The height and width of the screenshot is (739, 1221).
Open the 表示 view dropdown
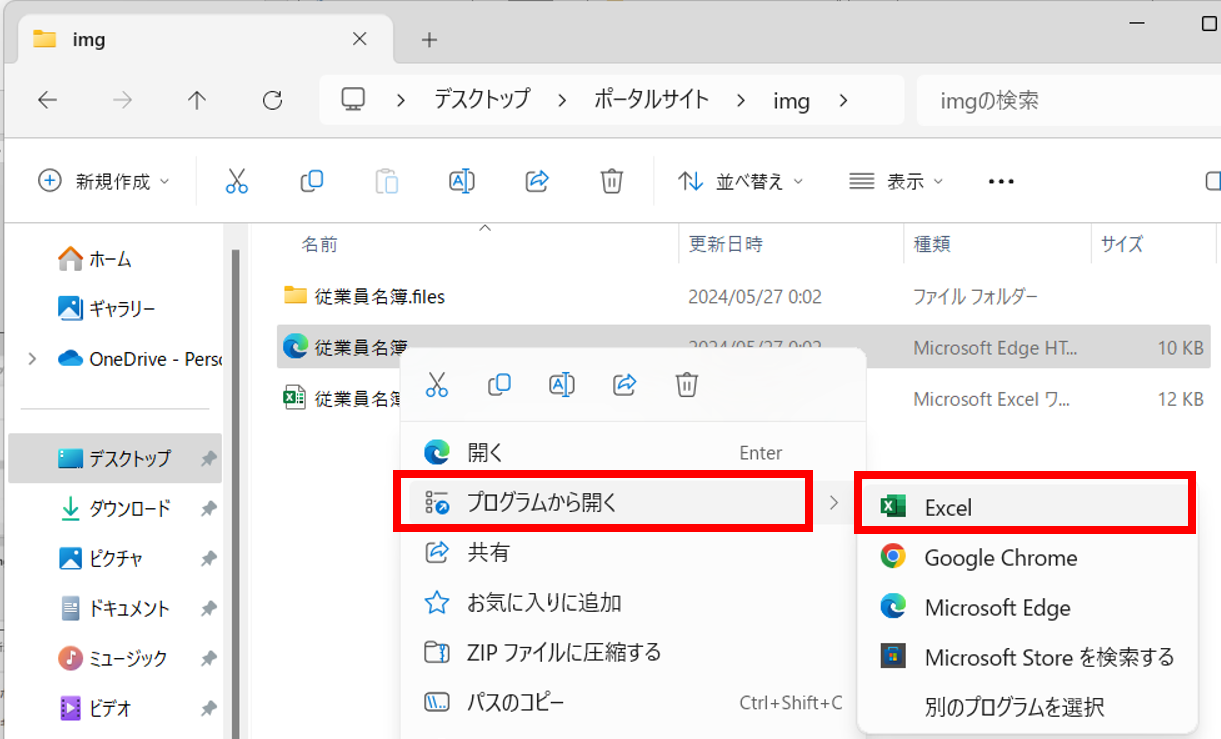(x=896, y=181)
